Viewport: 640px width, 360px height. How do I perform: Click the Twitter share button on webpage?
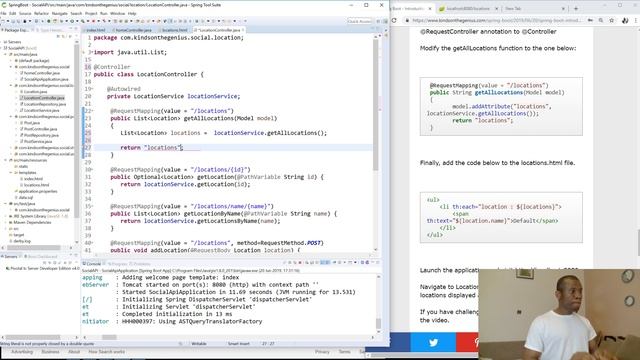[433, 342]
